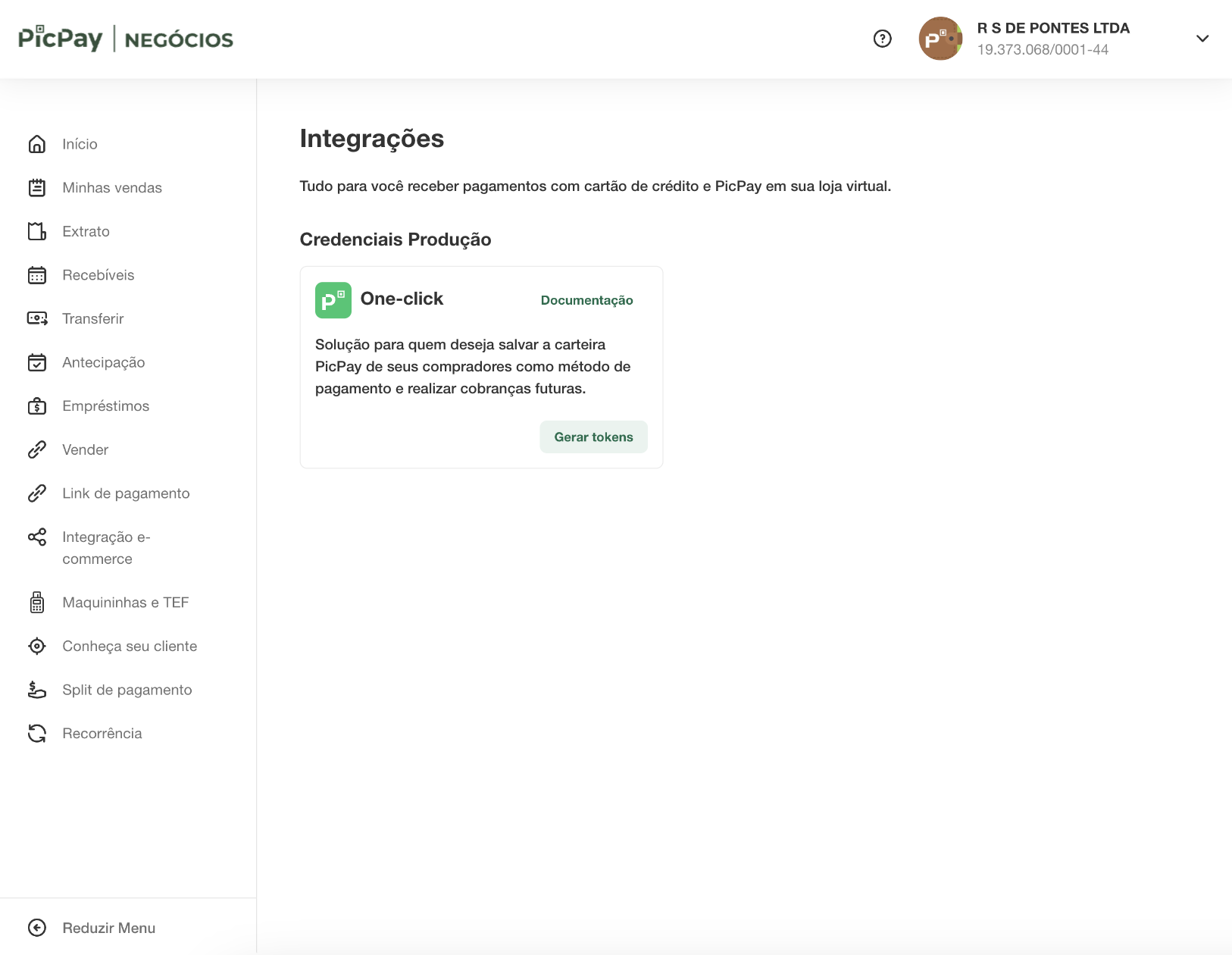
Task: Click Reduzir Menu label
Action: coord(109,928)
